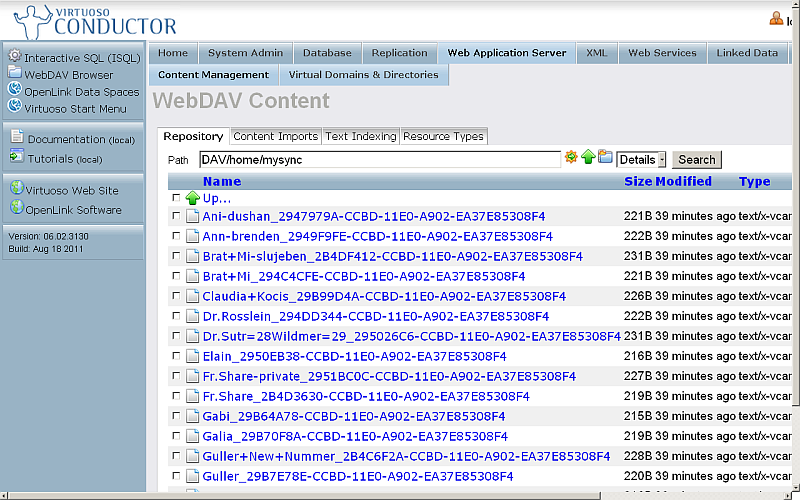Click the Interactive SQL gear icon
800x500 pixels.
[15, 57]
